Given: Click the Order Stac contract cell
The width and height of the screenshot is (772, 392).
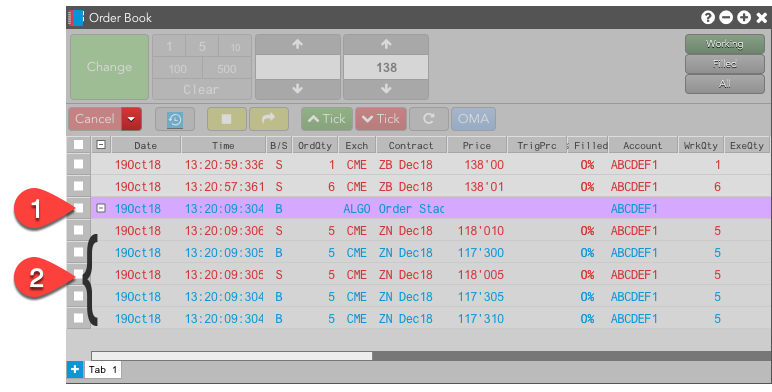Looking at the screenshot, I should 411,209.
